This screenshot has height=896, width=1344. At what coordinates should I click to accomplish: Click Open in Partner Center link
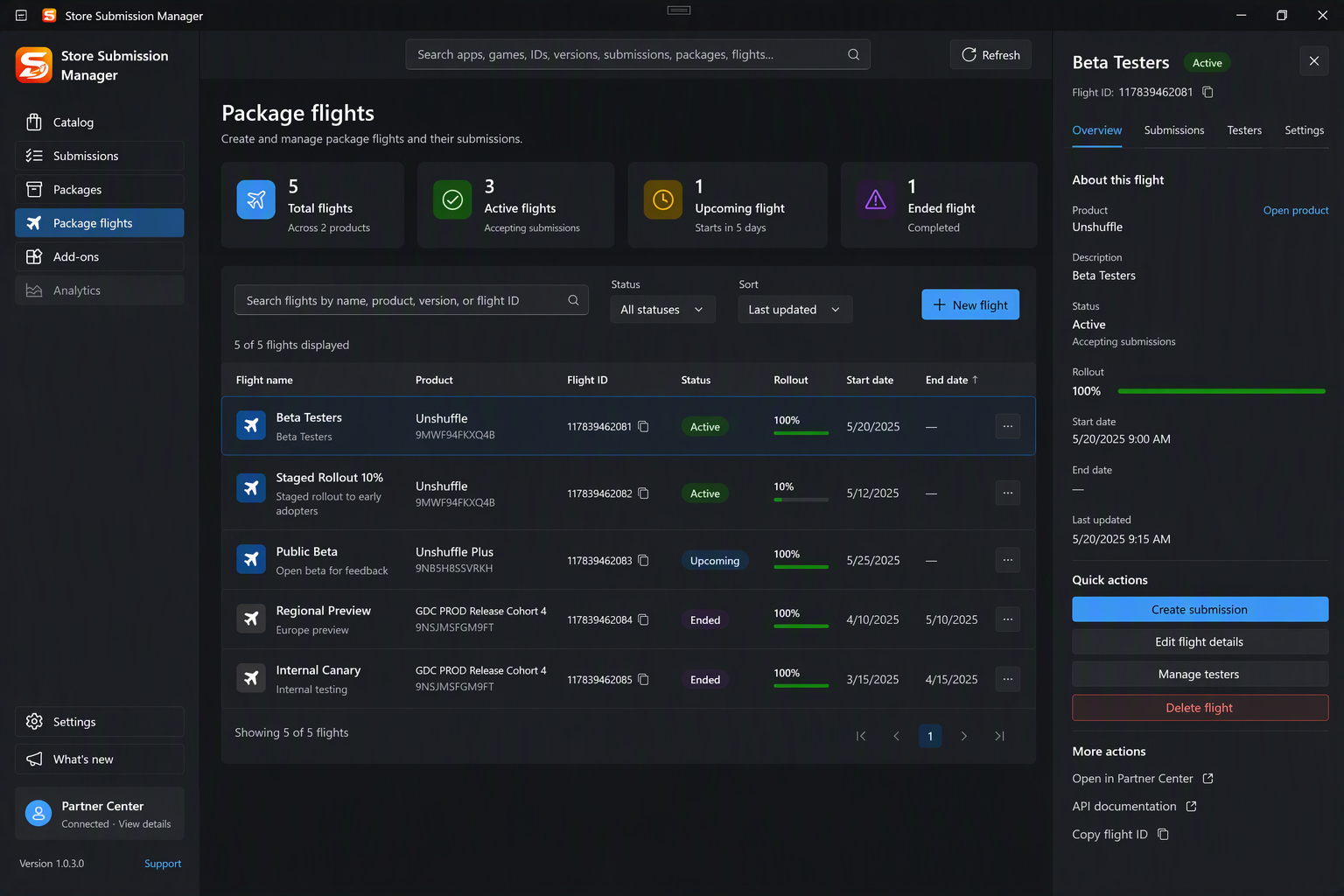pyautogui.click(x=1143, y=778)
